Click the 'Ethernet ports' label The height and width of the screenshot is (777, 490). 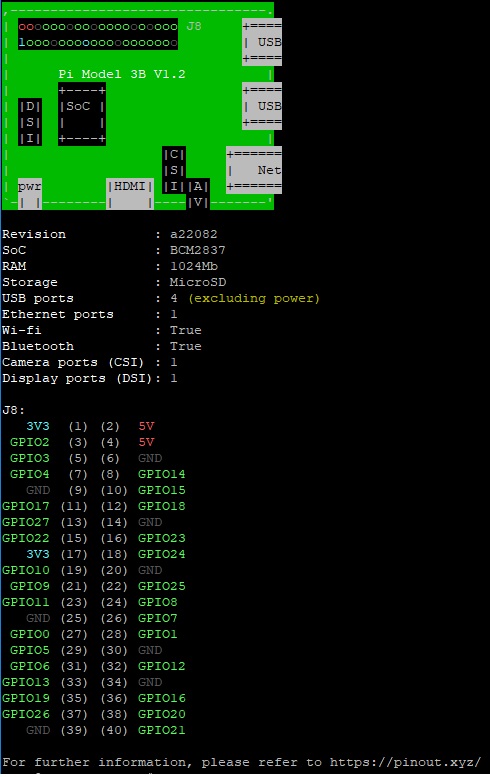point(57,314)
